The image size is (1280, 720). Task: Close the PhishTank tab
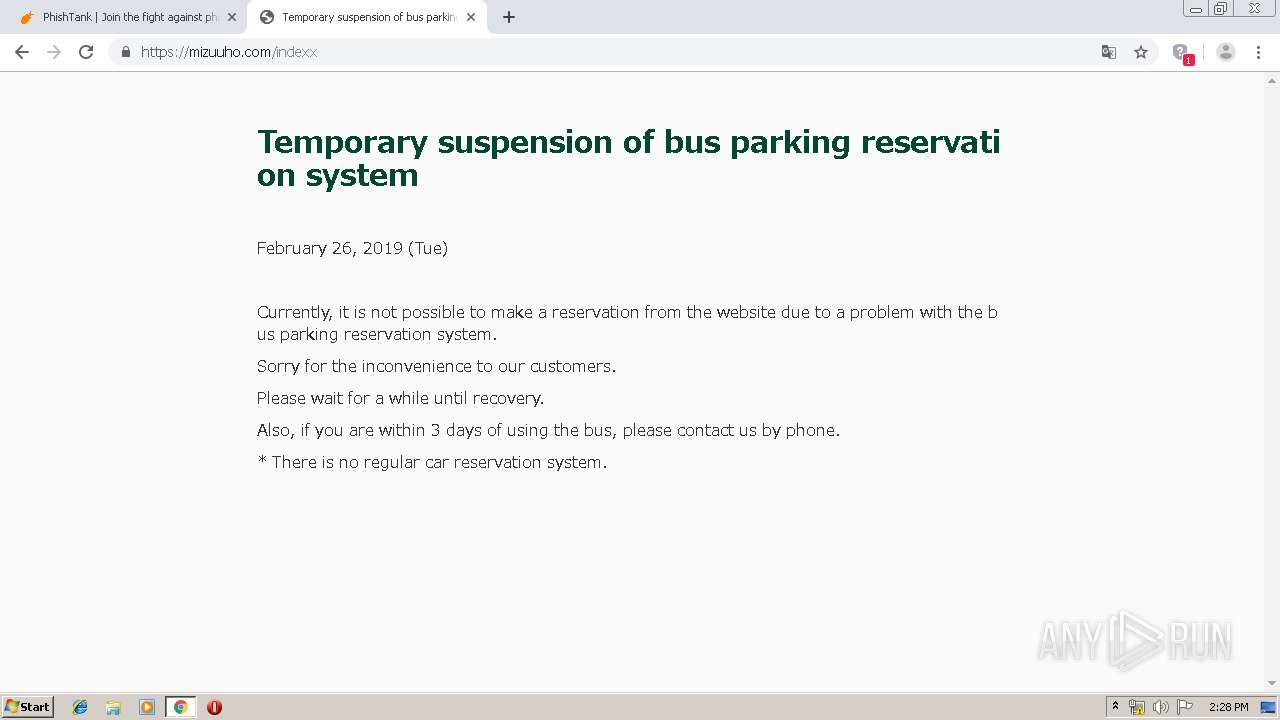[x=232, y=17]
